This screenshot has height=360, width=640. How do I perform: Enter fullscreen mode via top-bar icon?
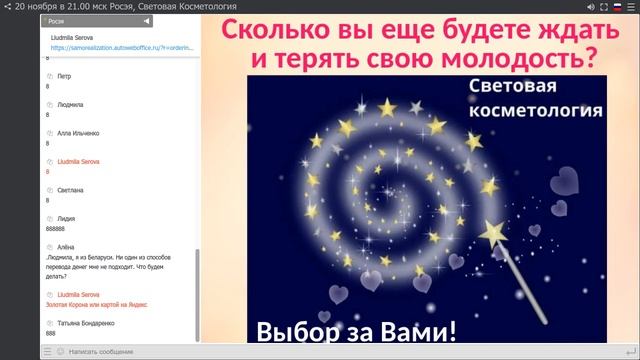604,7
